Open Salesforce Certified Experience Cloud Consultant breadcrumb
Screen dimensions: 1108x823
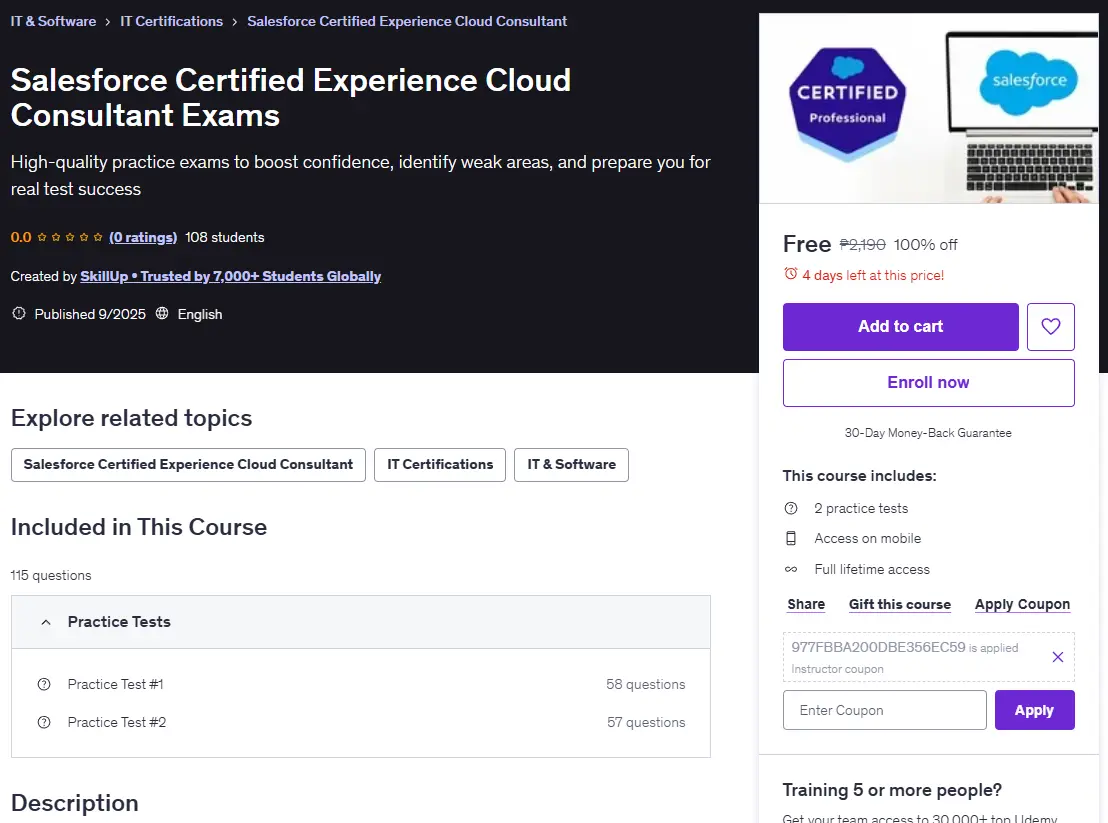coord(407,21)
